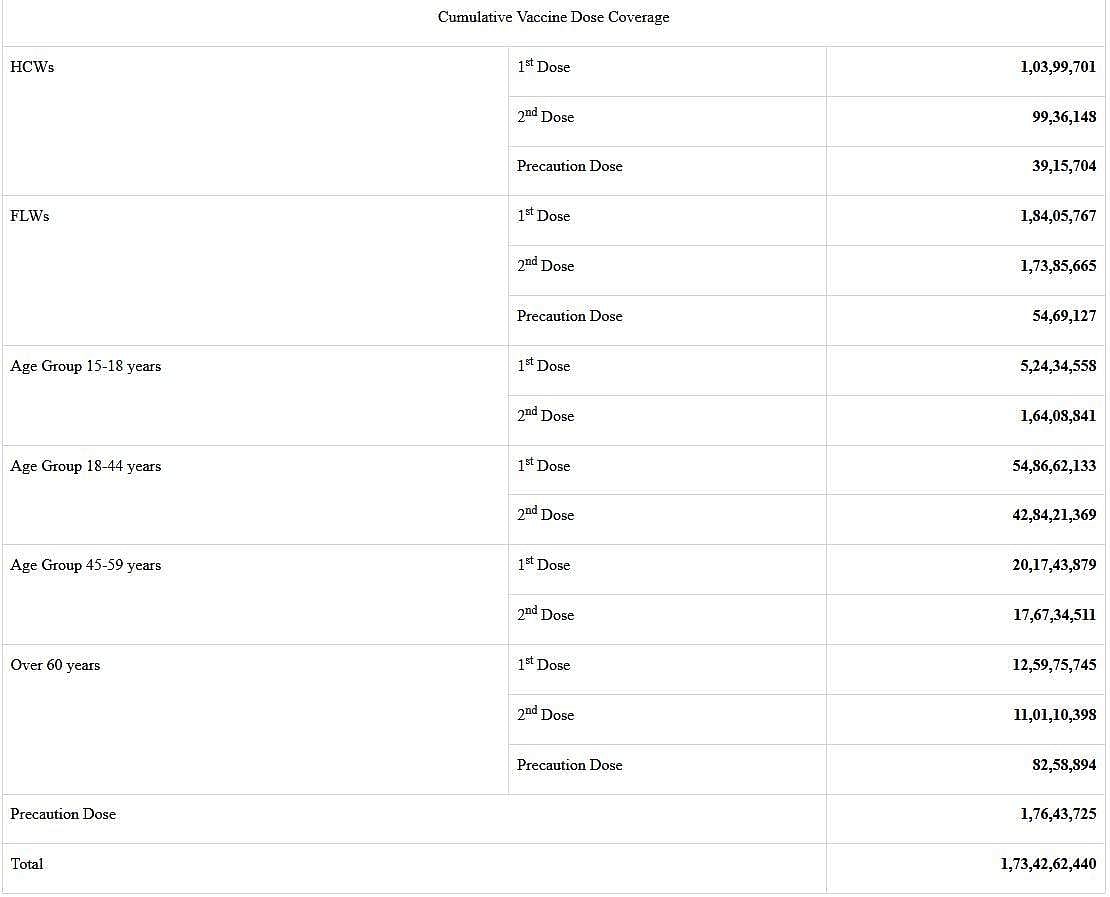
Task: Select the Total row label
Action: point(27,864)
